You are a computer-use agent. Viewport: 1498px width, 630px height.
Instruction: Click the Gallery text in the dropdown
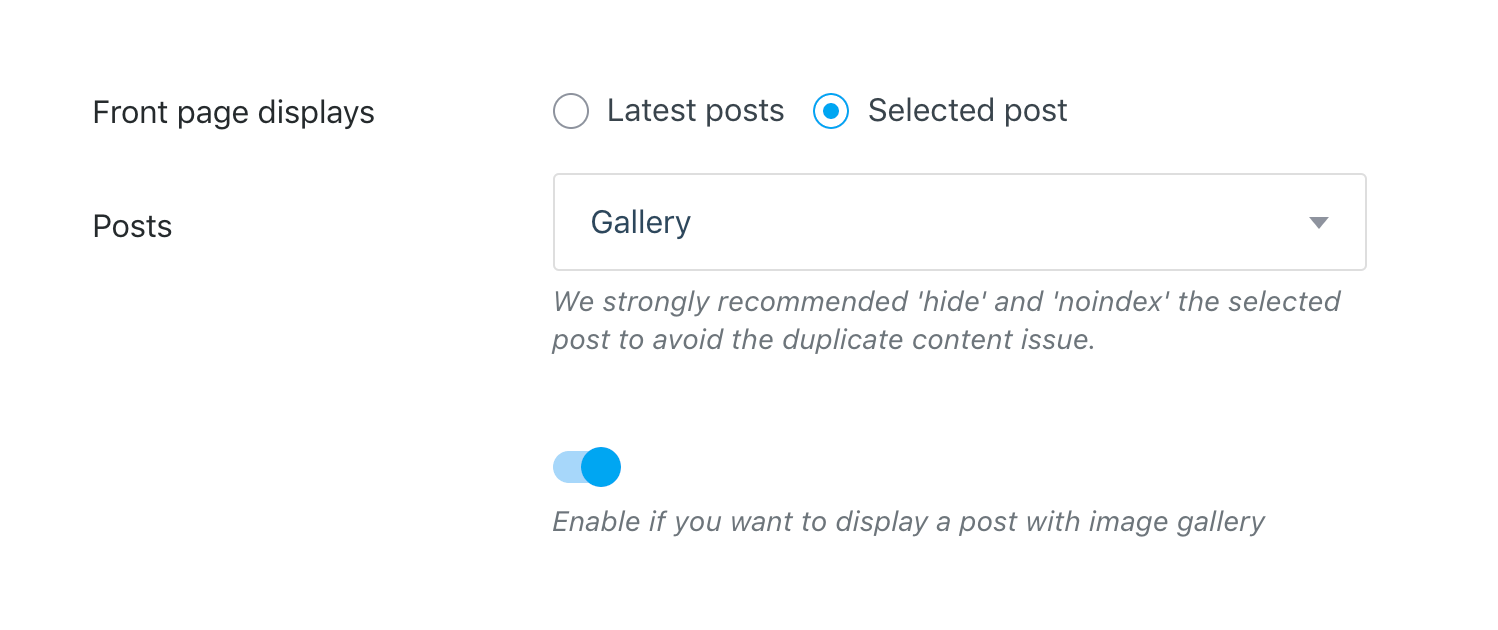[x=640, y=222]
